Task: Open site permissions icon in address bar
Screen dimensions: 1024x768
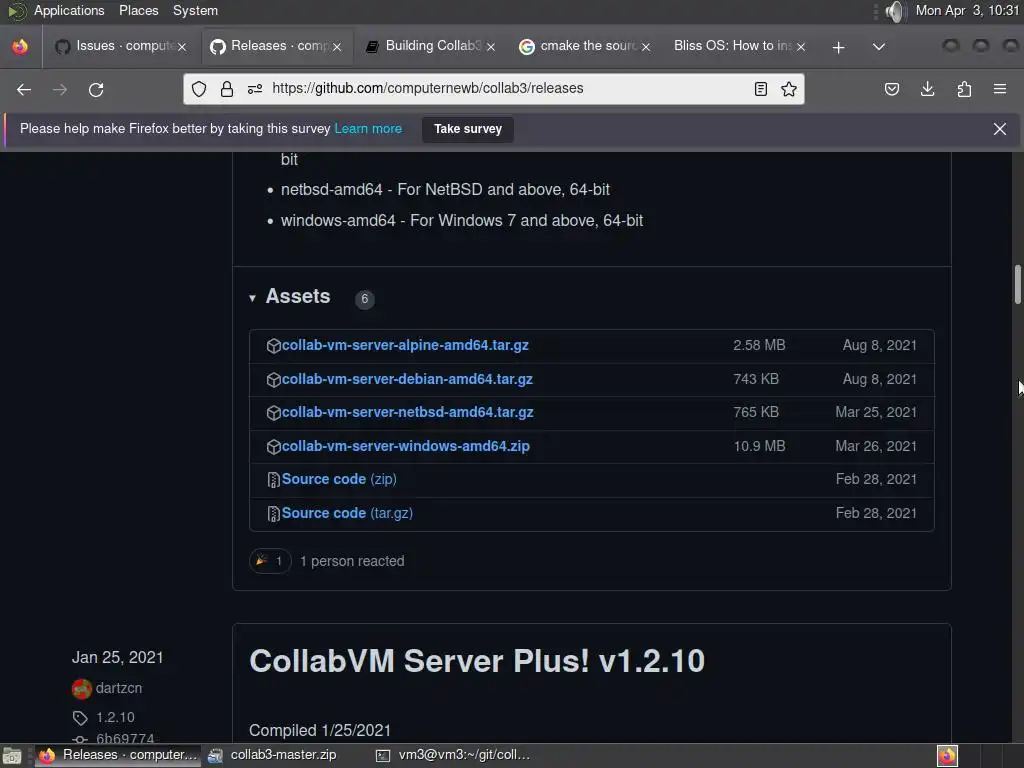Action: [255, 89]
